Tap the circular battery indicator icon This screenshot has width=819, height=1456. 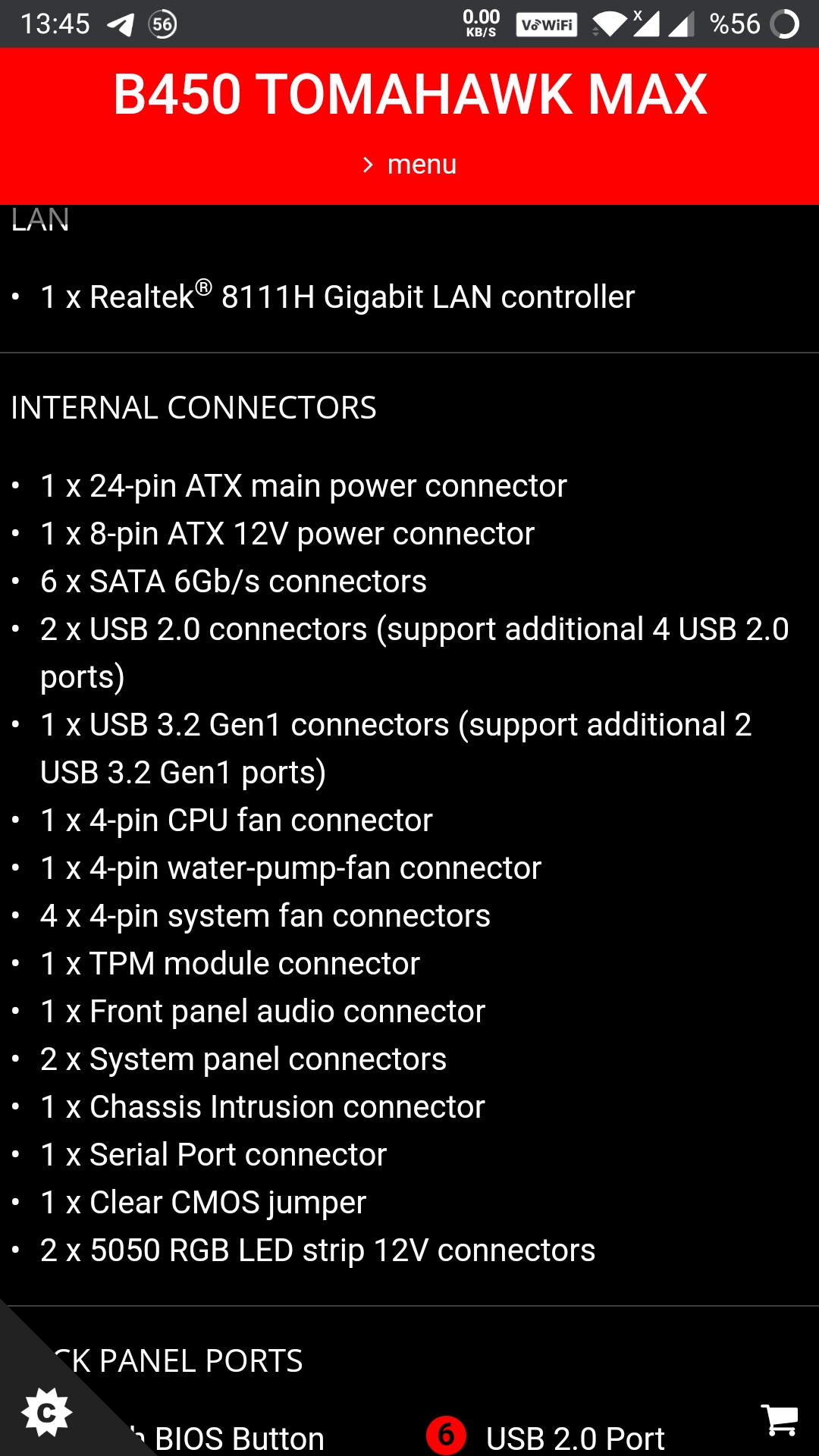pos(785,24)
